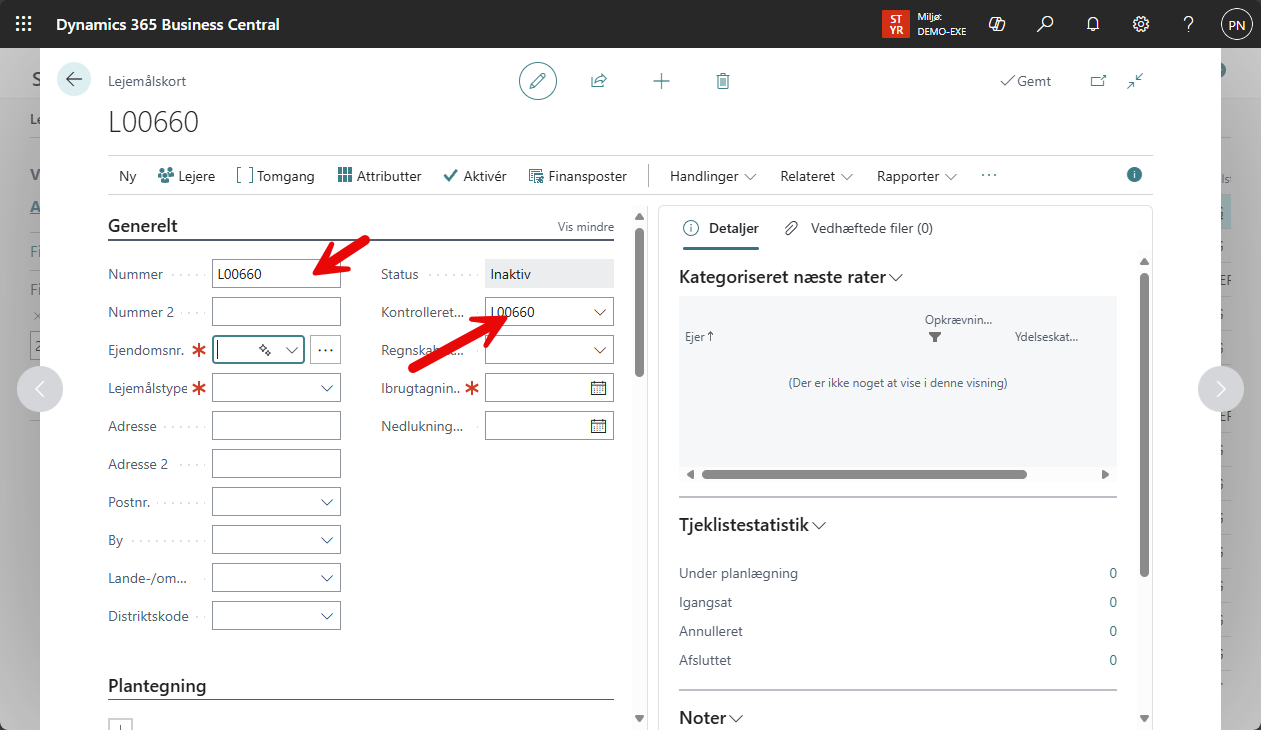Click the plus icon to create new

[x=661, y=81]
